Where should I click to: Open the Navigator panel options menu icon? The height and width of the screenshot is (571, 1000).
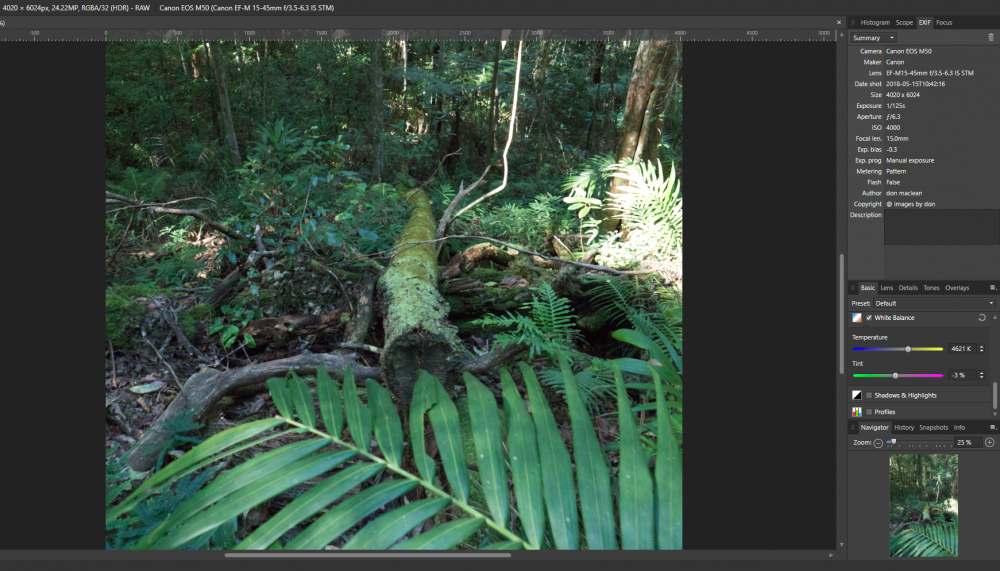[x=992, y=427]
